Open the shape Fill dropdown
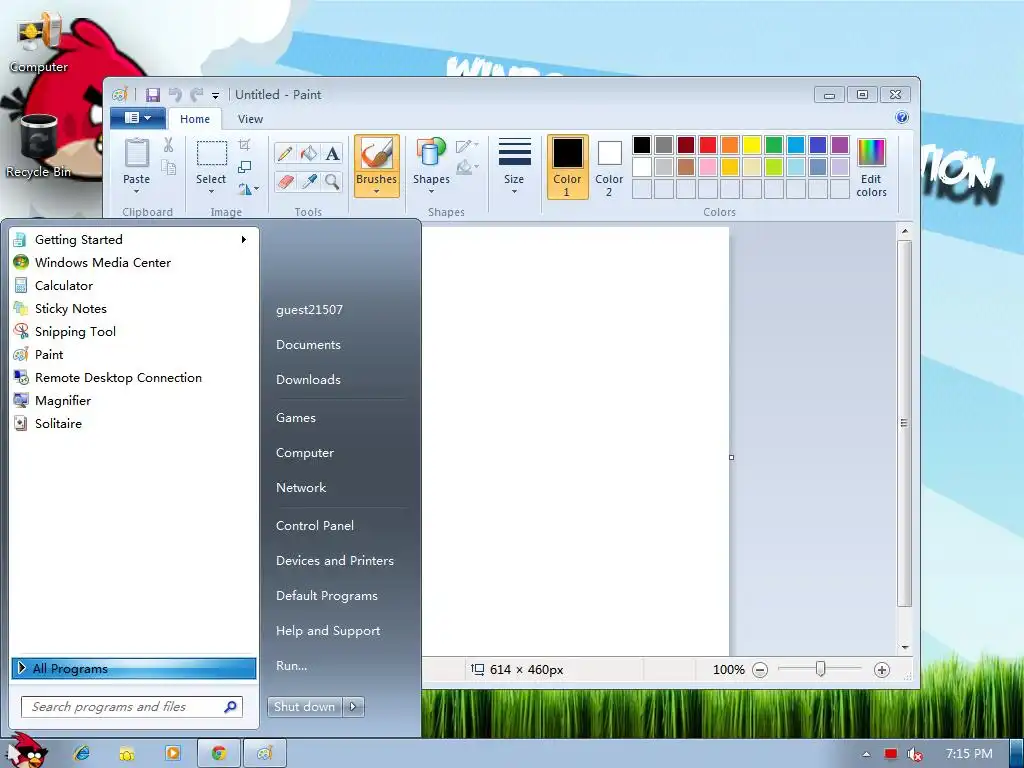1024x768 pixels. pos(467,168)
